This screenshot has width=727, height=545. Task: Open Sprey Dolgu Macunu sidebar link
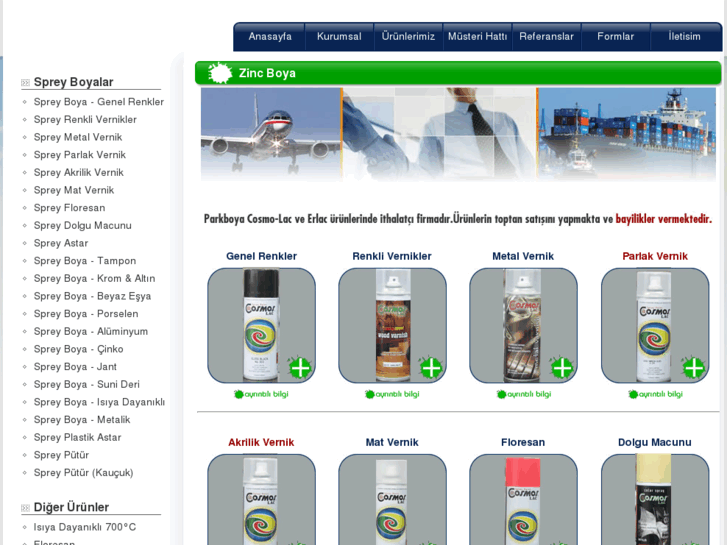pyautogui.click(x=83, y=225)
